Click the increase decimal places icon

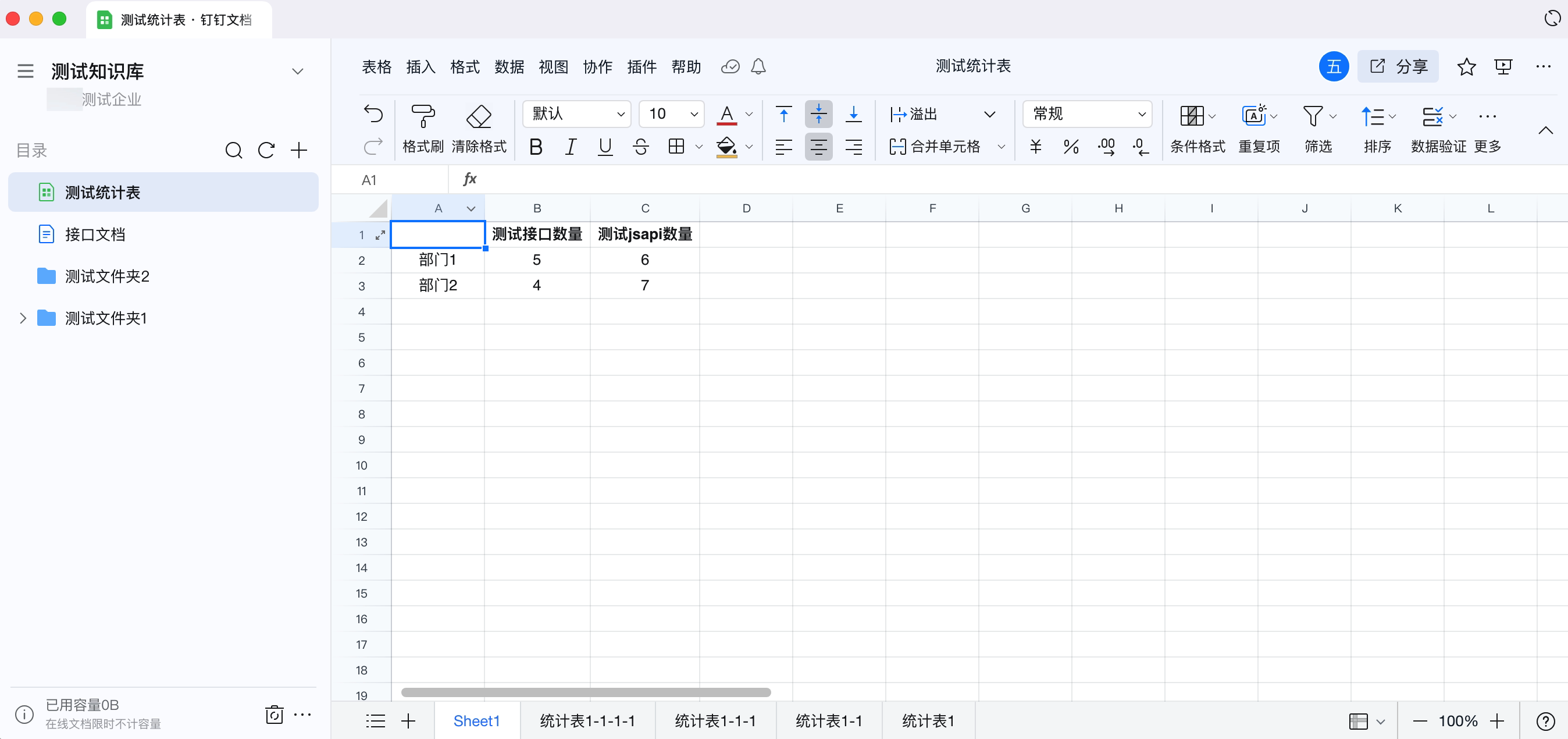click(x=1106, y=147)
